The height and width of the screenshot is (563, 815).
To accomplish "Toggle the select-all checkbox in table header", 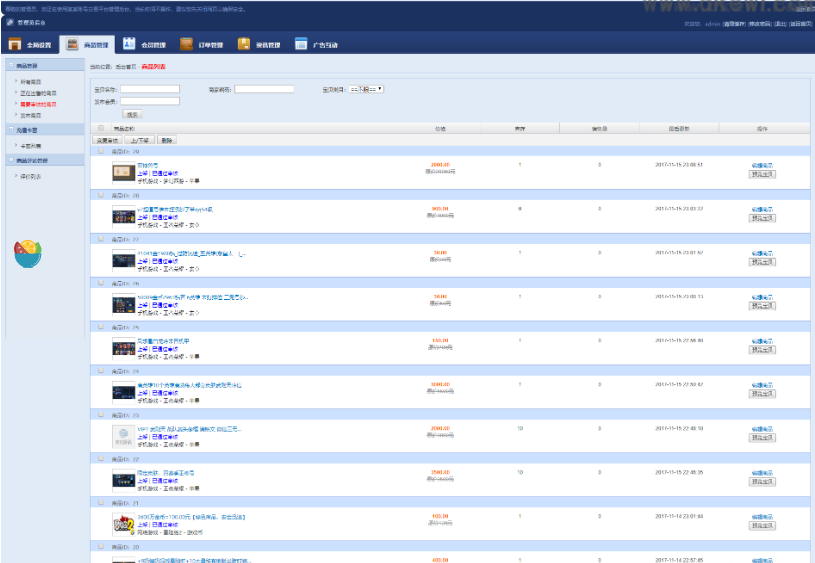I will [x=100, y=128].
